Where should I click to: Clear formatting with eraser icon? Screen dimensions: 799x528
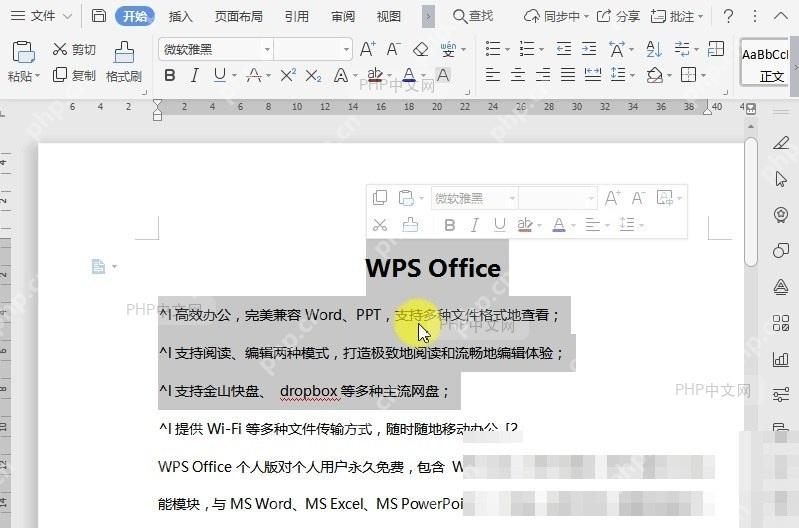coord(420,49)
